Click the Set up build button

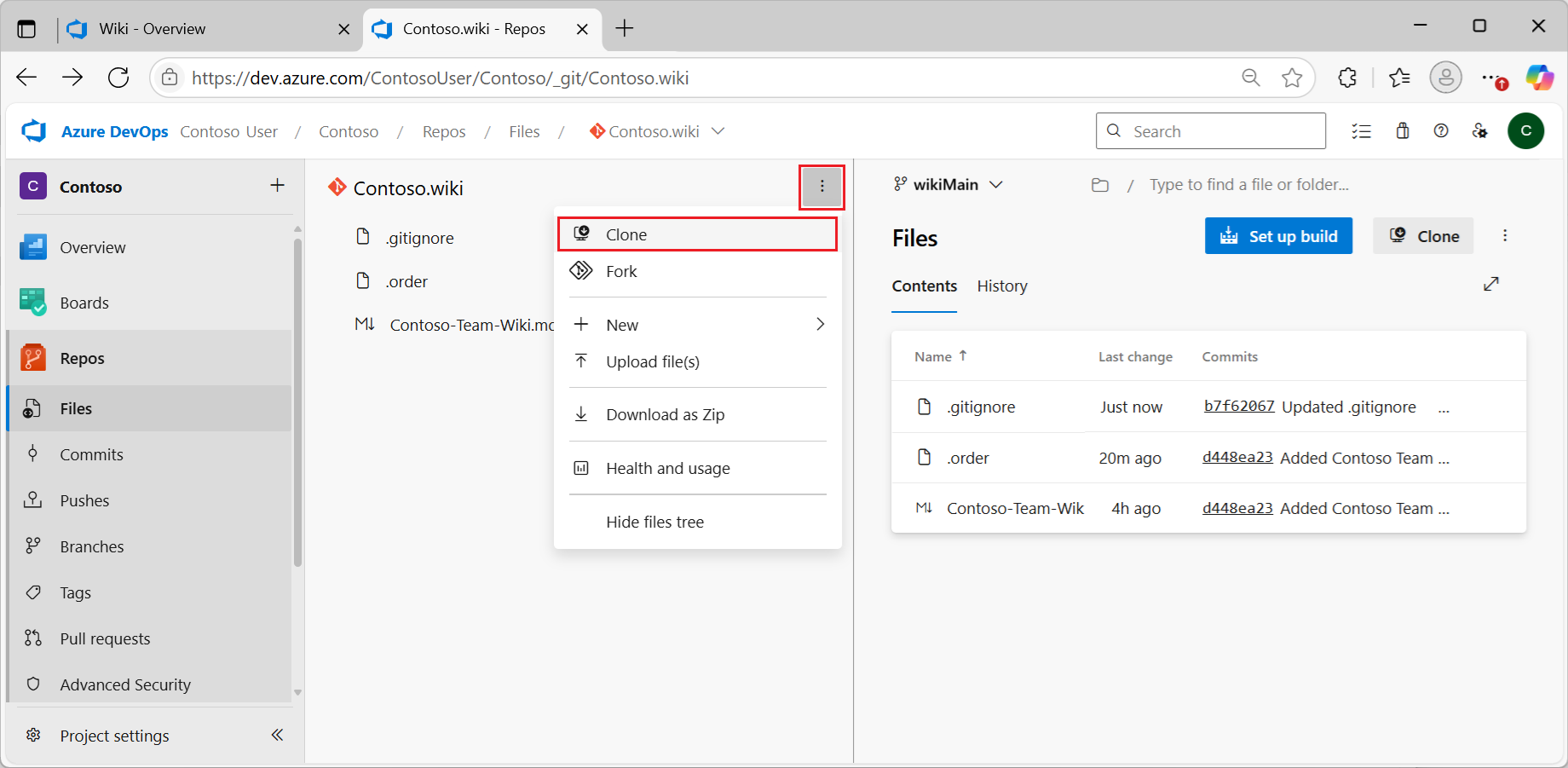(1278, 236)
